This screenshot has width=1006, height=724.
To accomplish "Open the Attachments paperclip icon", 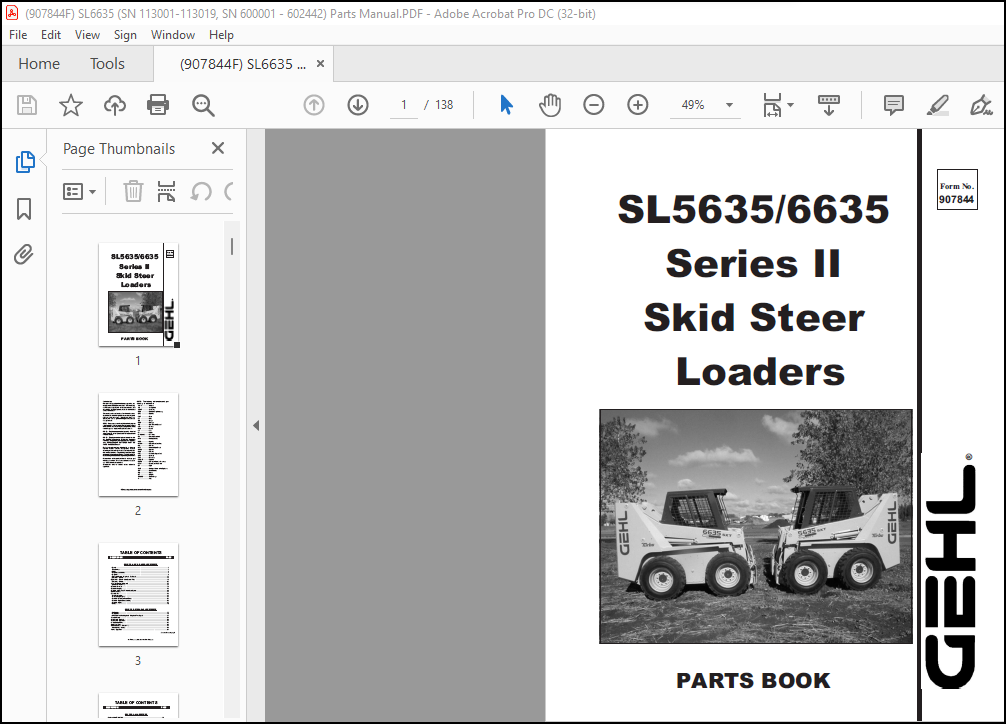I will coord(24,255).
